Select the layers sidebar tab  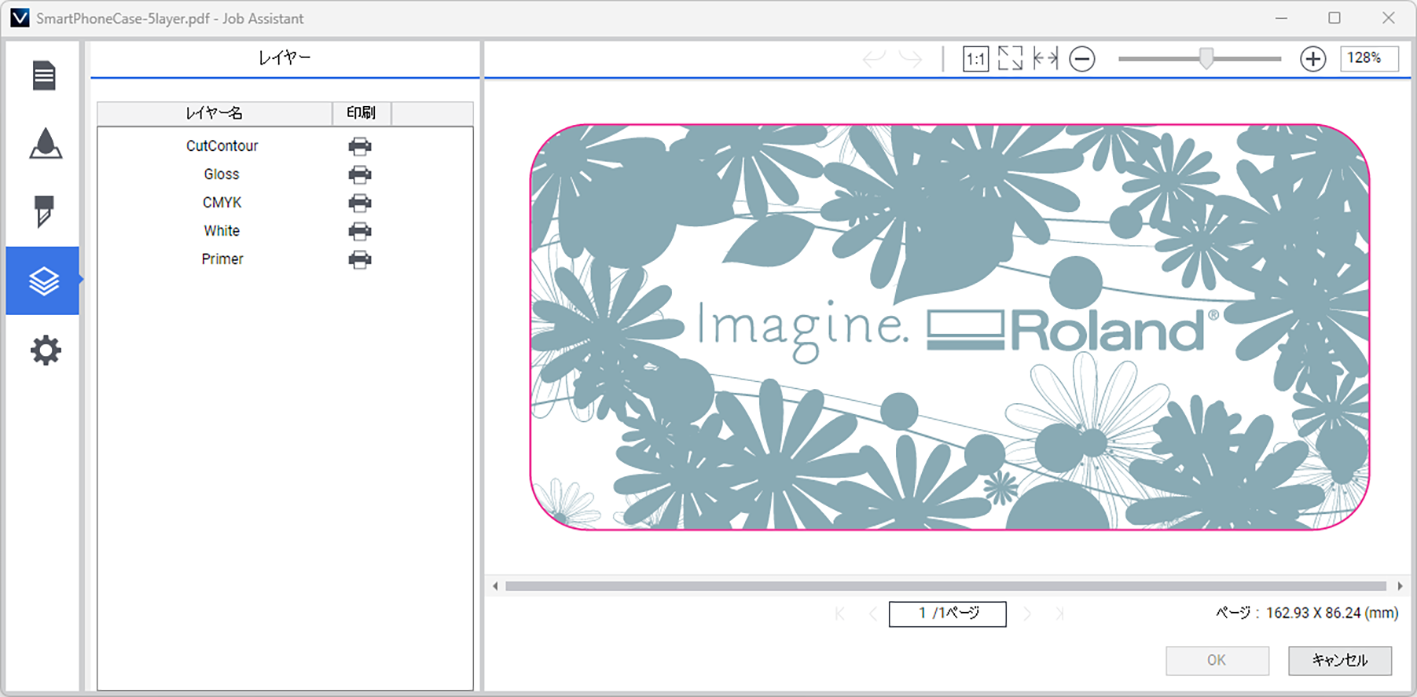click(43, 281)
